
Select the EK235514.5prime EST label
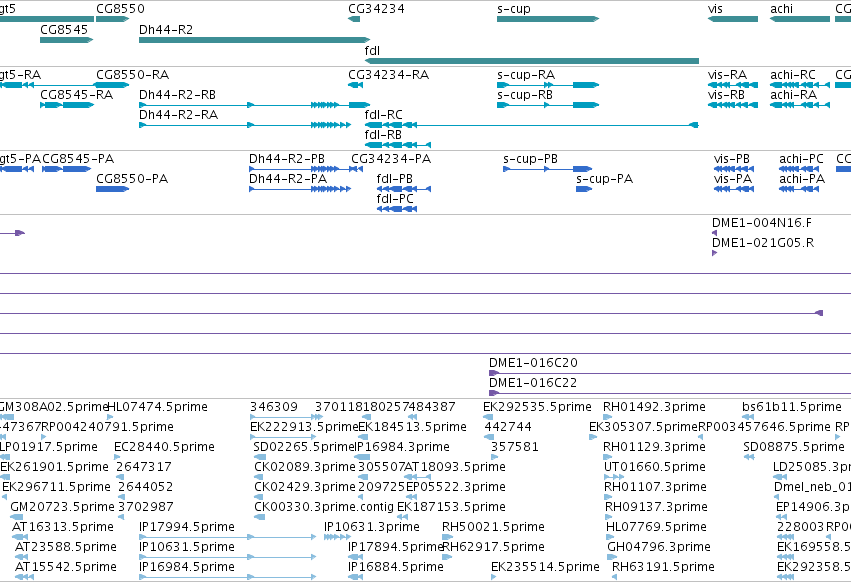pyautogui.click(x=545, y=567)
